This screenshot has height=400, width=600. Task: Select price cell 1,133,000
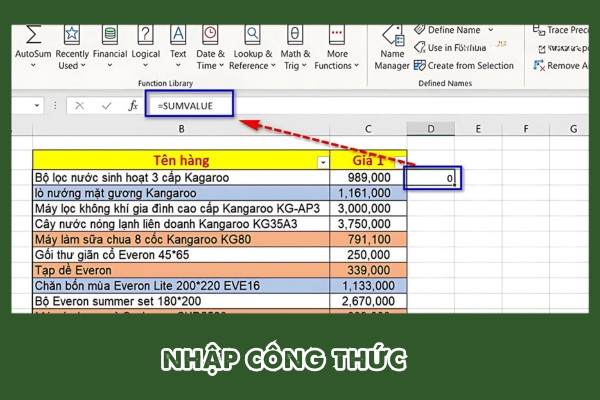click(368, 286)
